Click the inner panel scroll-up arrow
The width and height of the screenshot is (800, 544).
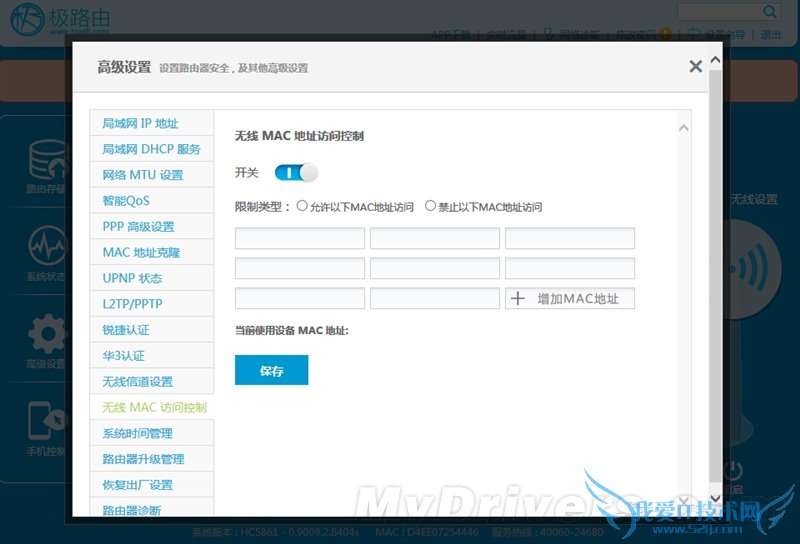coord(684,128)
